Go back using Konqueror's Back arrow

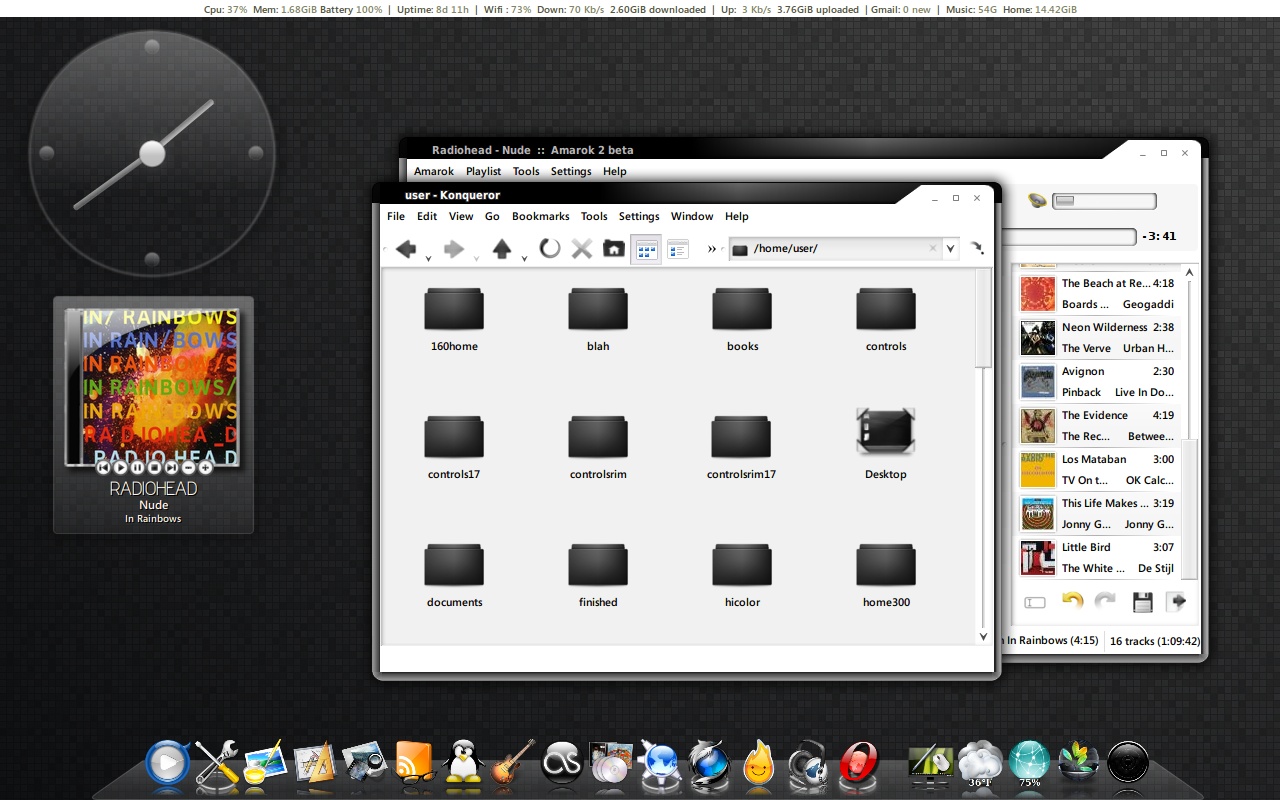405,249
